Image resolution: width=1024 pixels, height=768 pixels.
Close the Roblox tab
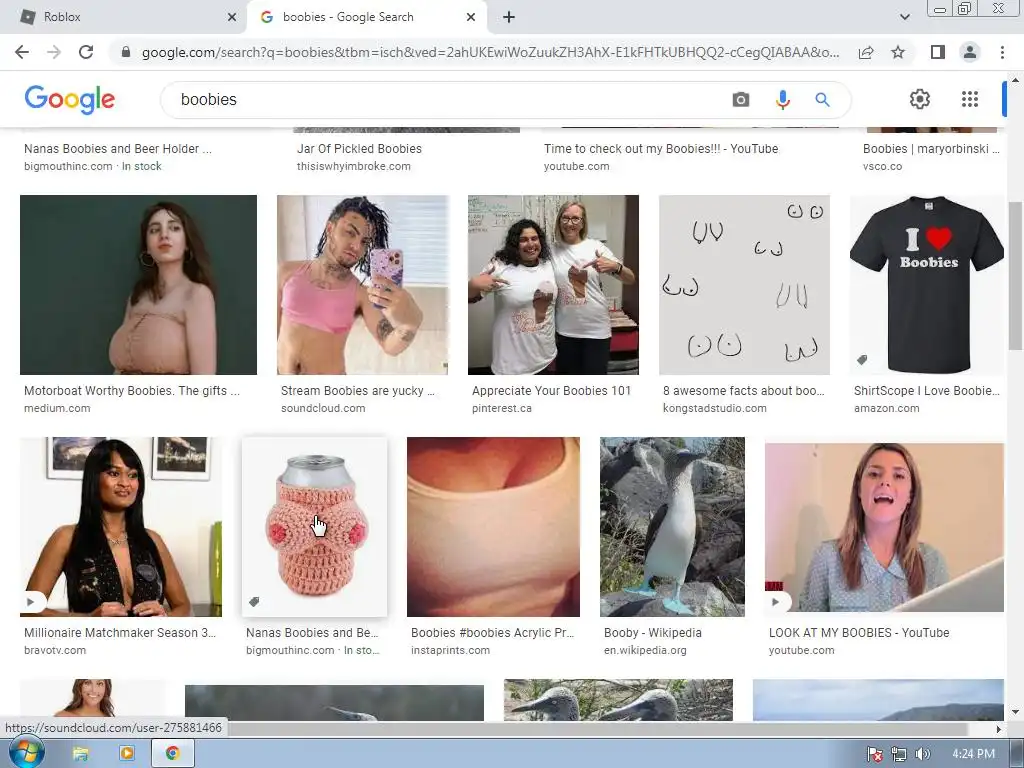click(x=232, y=17)
